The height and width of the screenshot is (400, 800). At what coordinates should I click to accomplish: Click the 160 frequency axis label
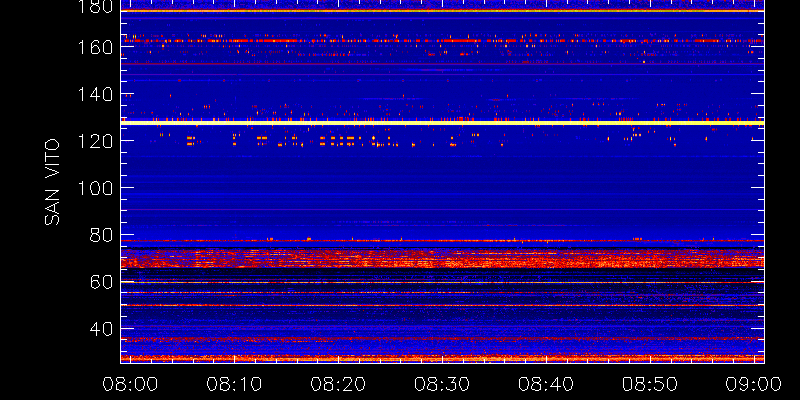[x=96, y=47]
